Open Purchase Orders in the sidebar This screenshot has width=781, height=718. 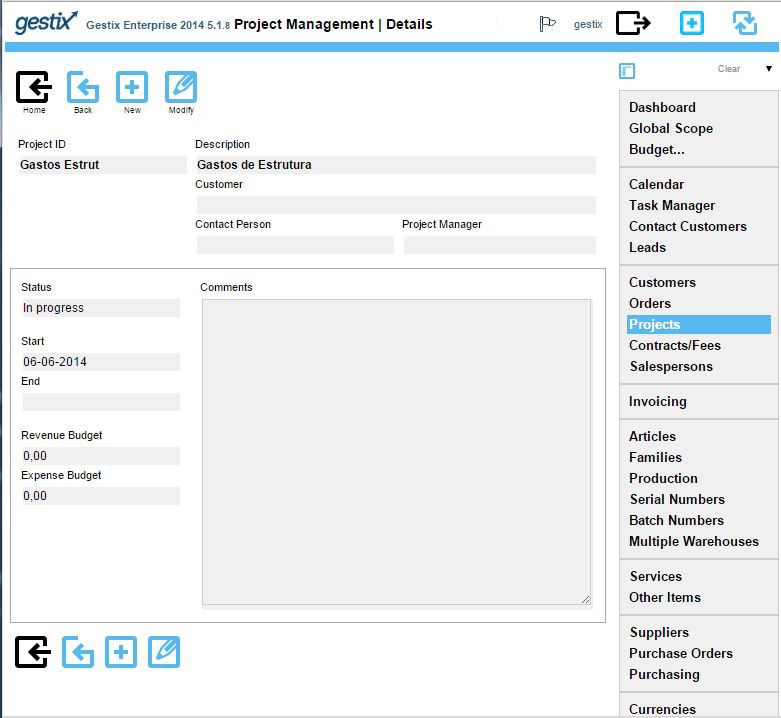(680, 653)
